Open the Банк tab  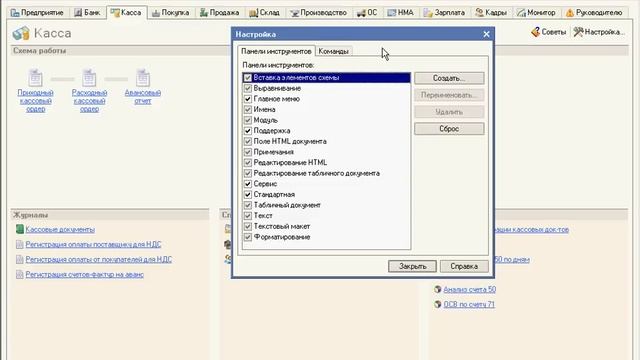pyautogui.click(x=87, y=13)
